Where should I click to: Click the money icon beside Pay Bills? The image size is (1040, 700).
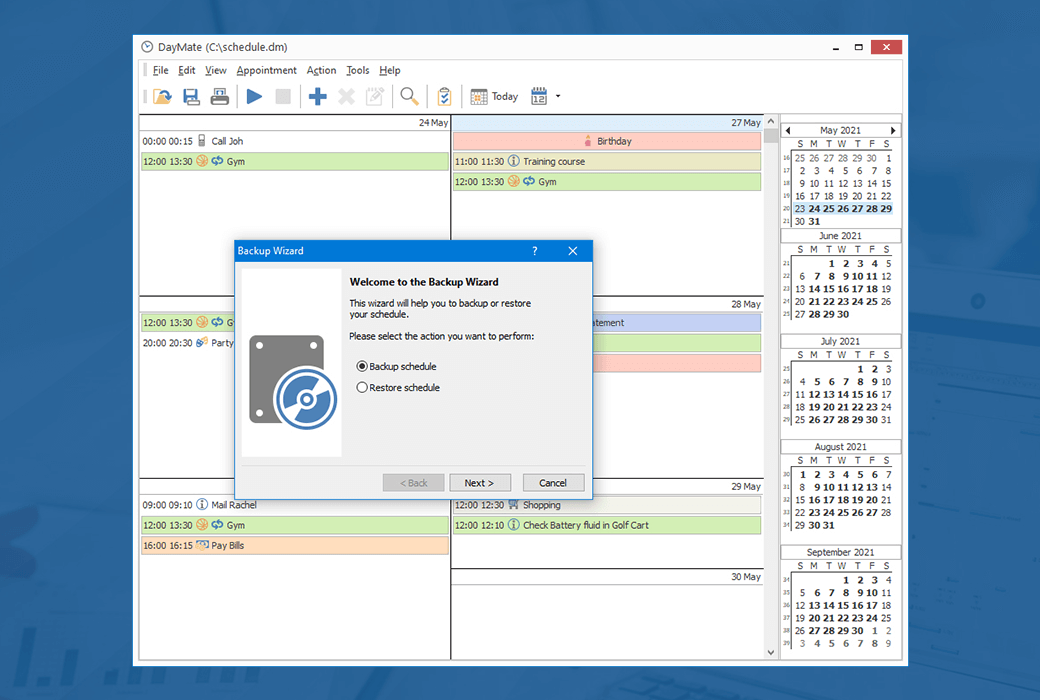pyautogui.click(x=202, y=545)
